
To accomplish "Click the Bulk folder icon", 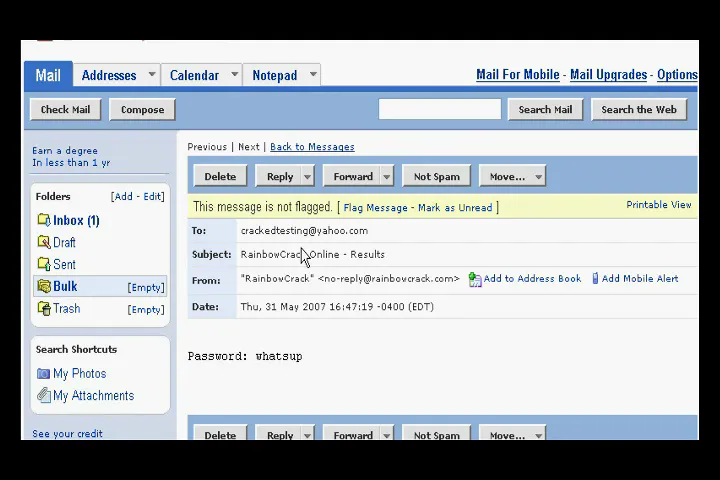I will point(44,286).
